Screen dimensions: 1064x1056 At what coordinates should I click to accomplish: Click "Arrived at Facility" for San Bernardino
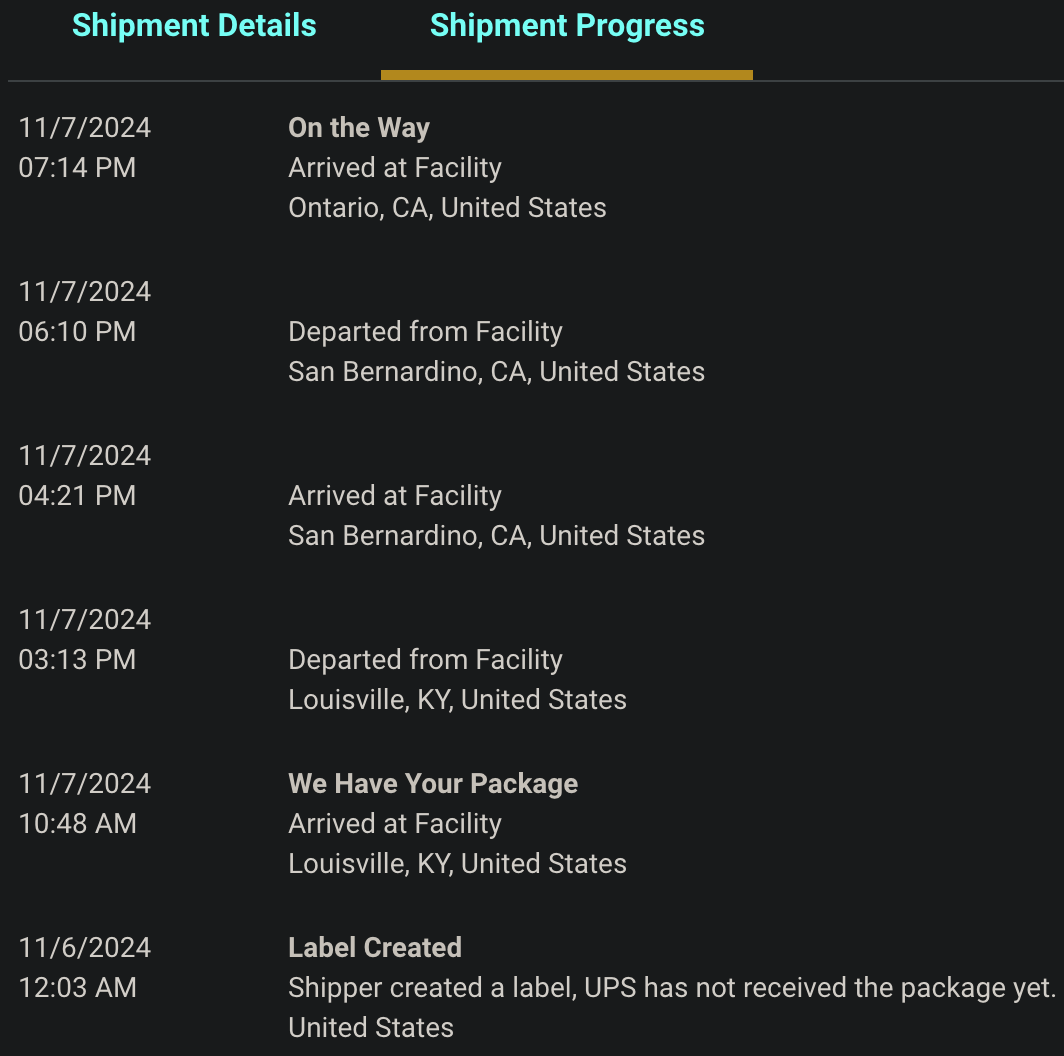point(395,496)
